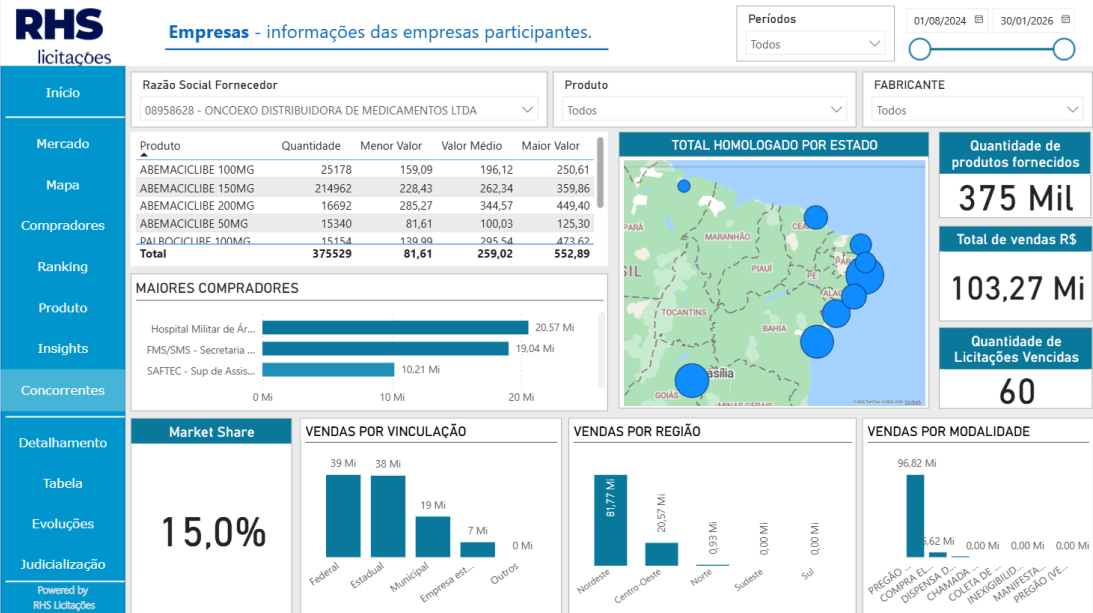1093x613 pixels.
Task: Navigate to the Judicialização page
Action: (63, 564)
